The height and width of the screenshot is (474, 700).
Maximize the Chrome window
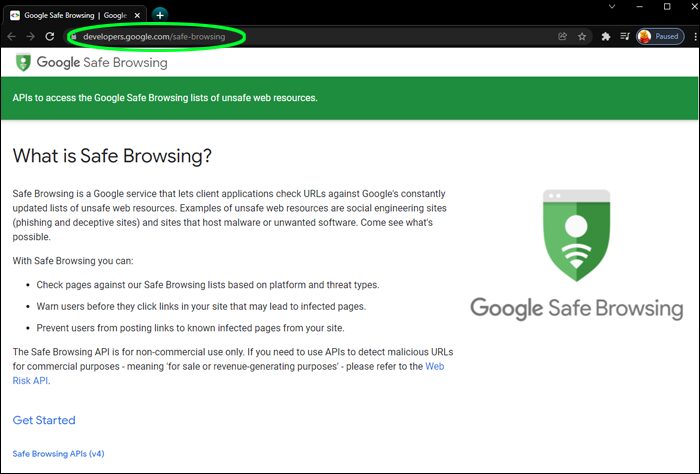(x=667, y=7)
